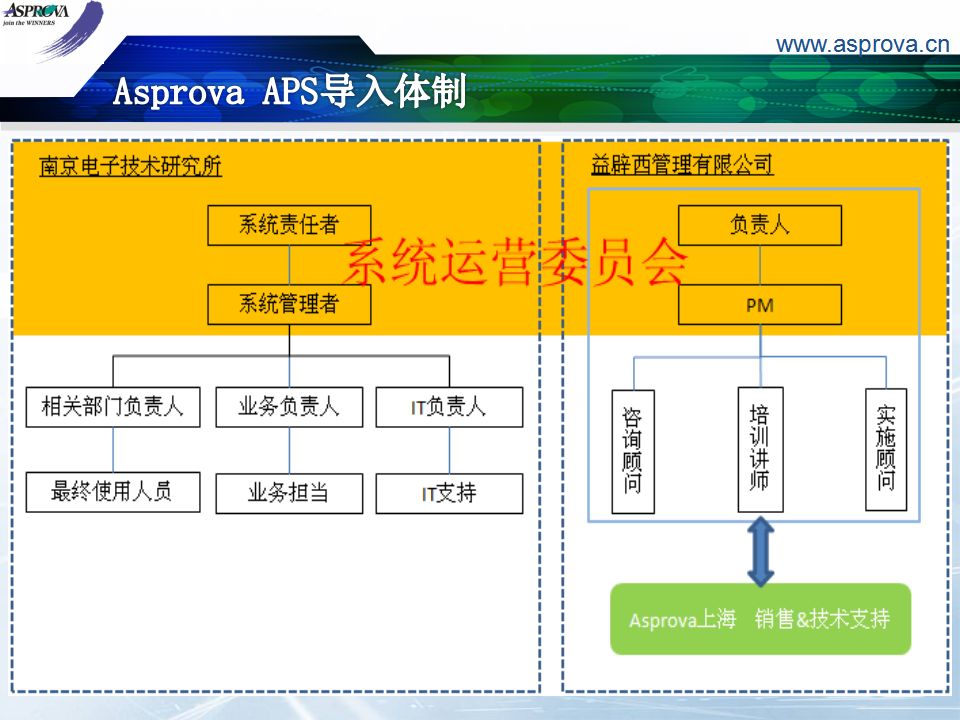The width and height of the screenshot is (960, 720).
Task: Click the heading 益辟西管理有限公司
Action: point(682,164)
